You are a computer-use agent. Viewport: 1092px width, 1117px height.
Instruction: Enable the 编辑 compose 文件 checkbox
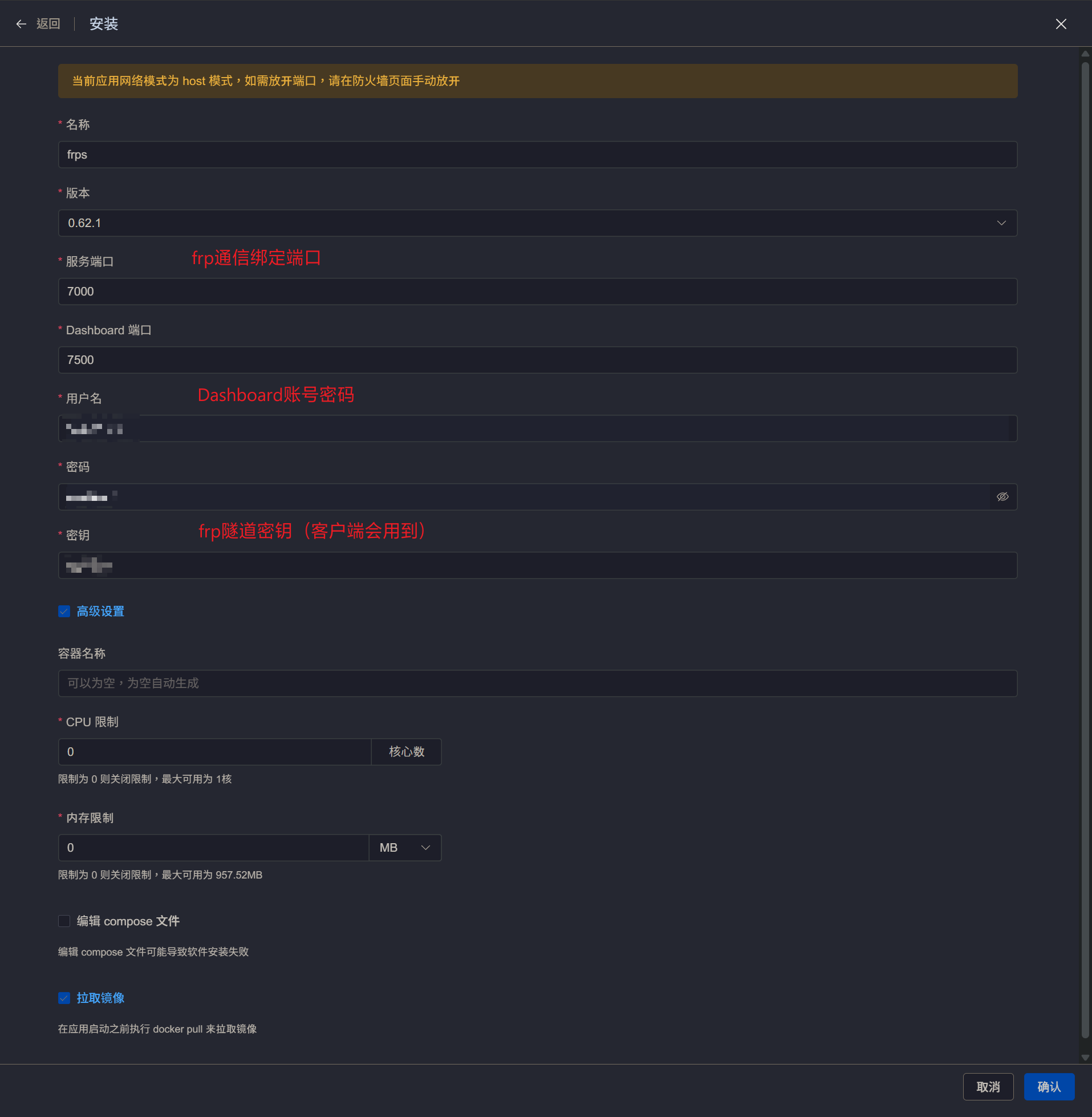[64, 921]
